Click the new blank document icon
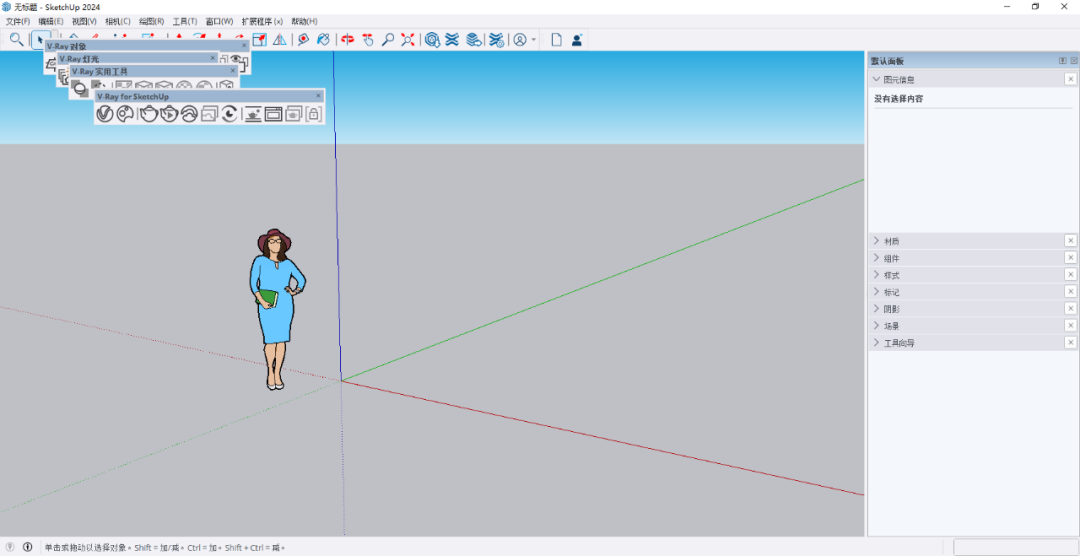 tap(556, 40)
